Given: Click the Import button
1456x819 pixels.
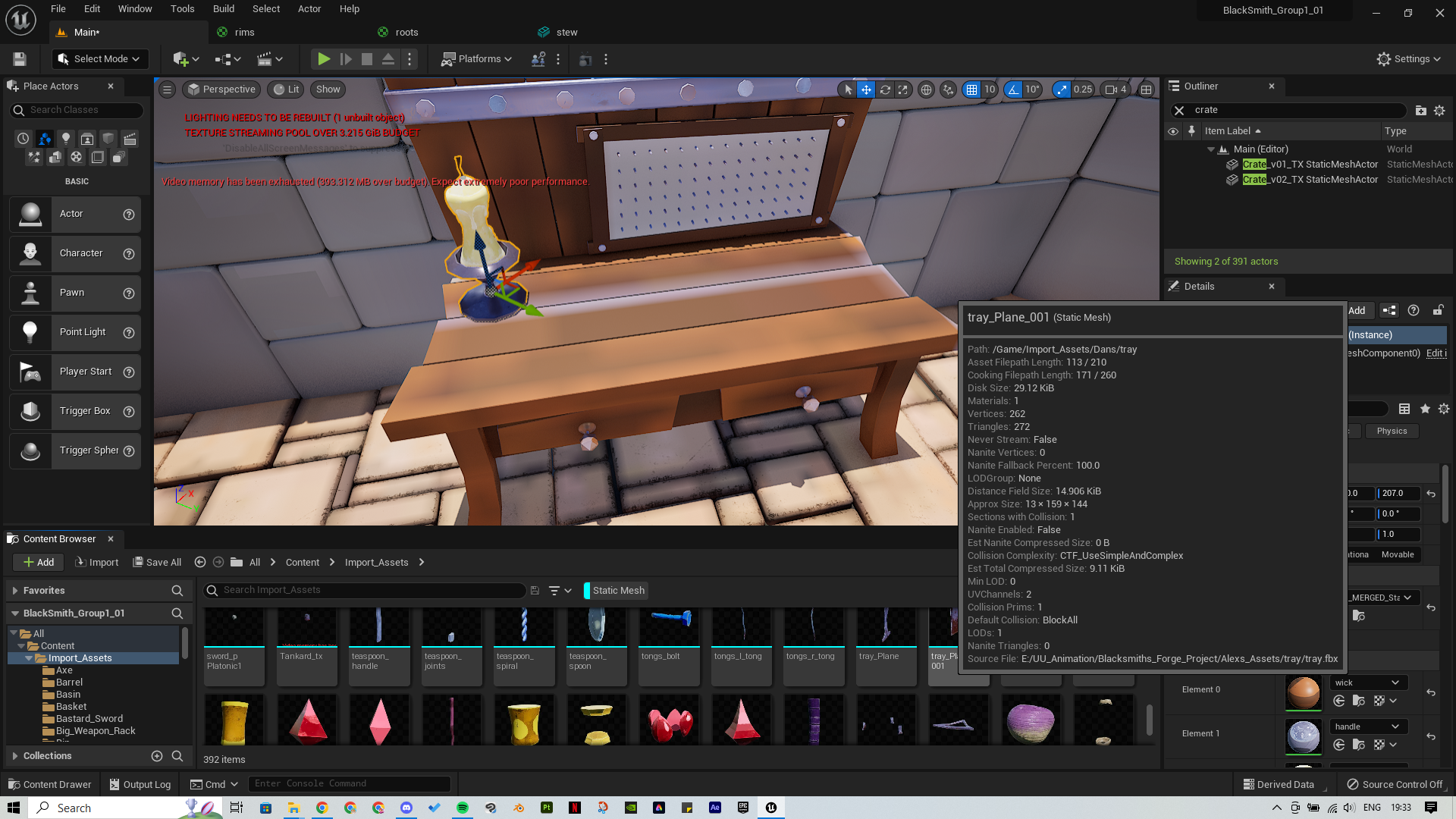Looking at the screenshot, I should [x=96, y=562].
